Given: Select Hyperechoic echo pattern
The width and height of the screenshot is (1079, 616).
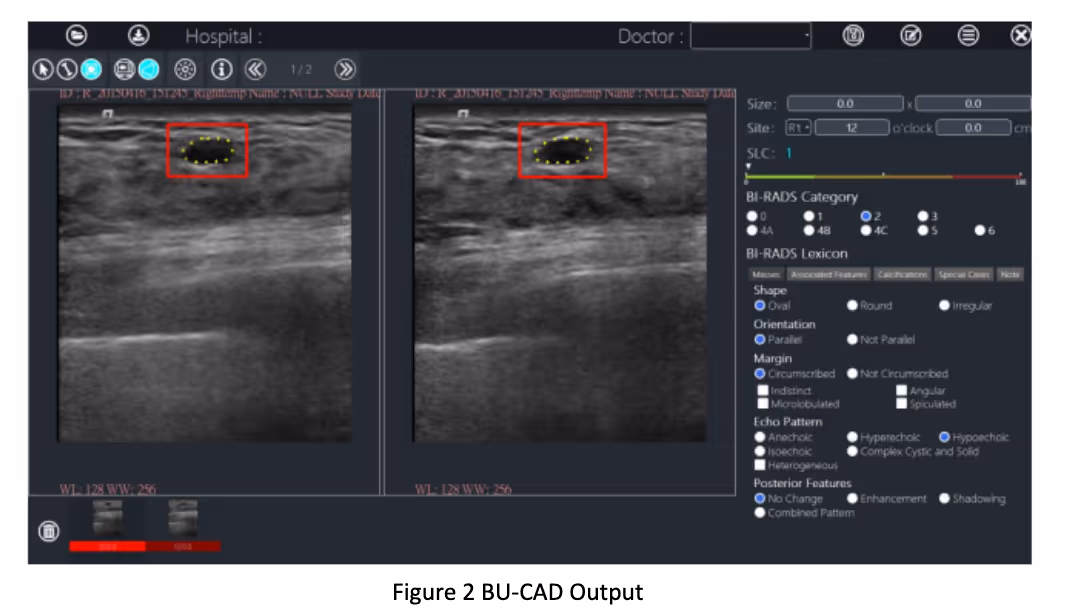Looking at the screenshot, I should [852, 437].
